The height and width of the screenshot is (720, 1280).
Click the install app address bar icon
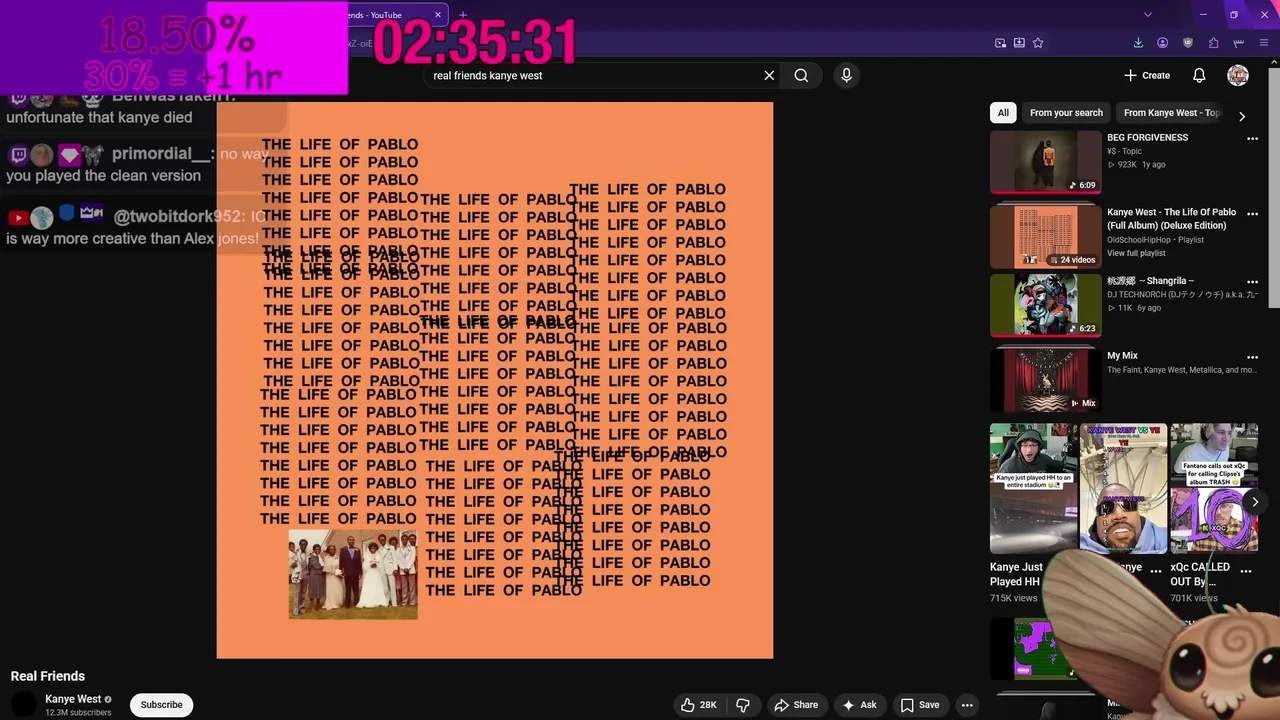click(x=1019, y=43)
